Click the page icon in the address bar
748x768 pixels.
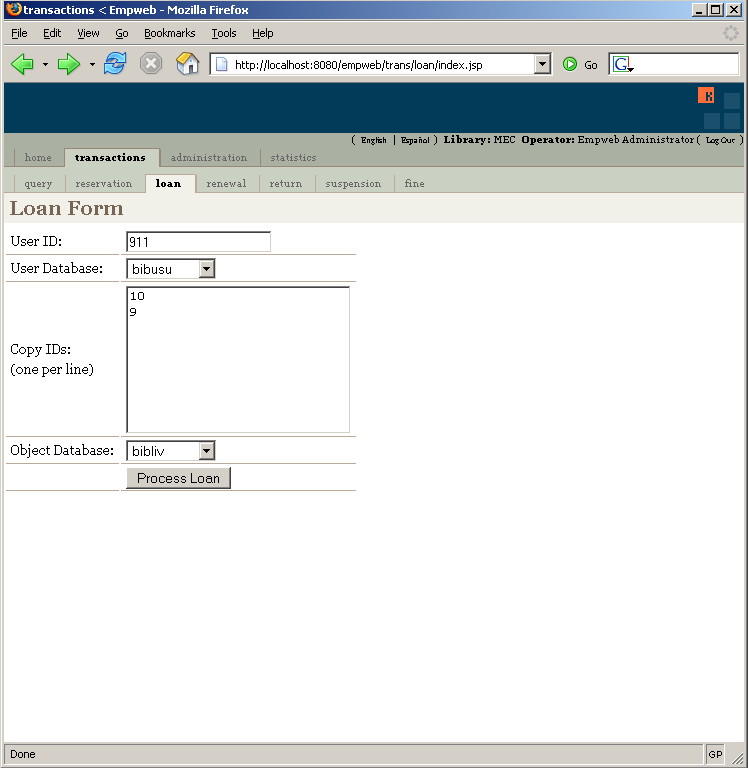point(222,64)
